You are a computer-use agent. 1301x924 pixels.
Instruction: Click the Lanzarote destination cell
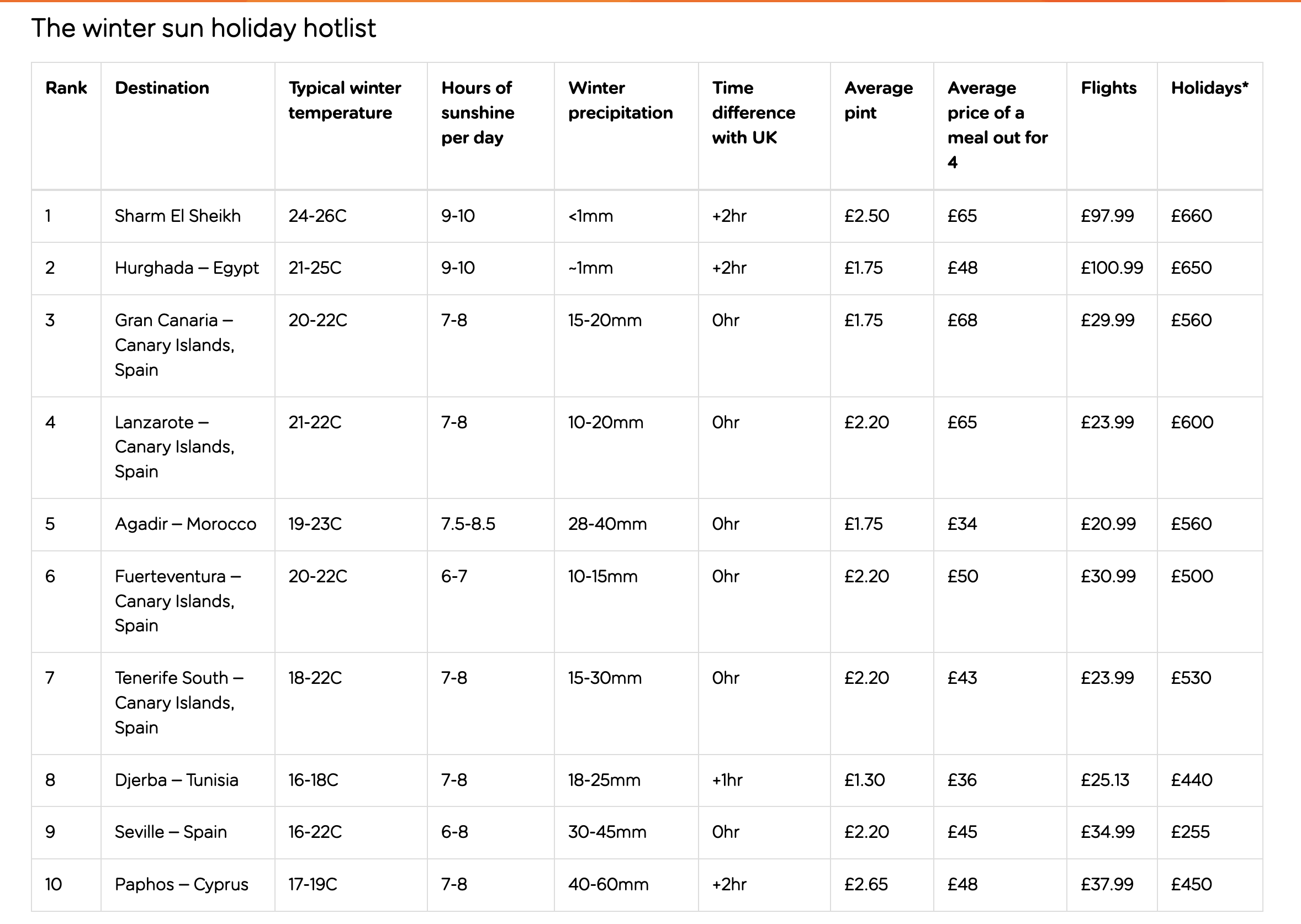coord(174,447)
